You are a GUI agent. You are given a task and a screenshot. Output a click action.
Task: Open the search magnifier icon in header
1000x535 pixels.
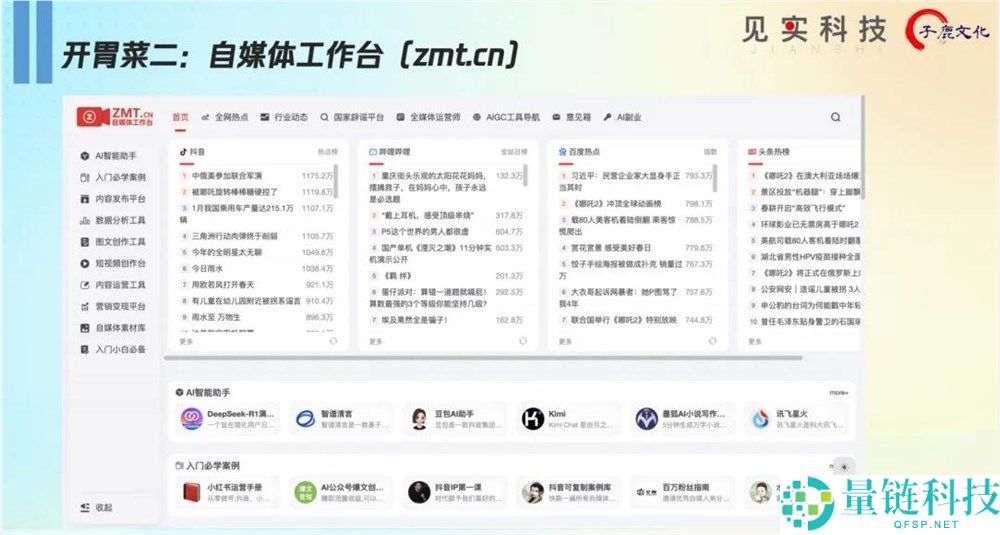pos(835,117)
